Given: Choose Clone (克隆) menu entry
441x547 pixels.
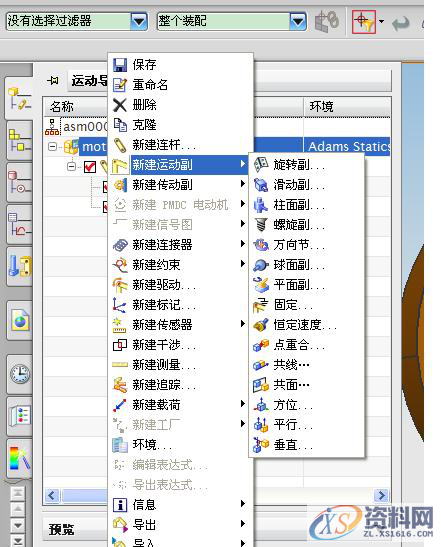Looking at the screenshot, I should pos(180,125).
